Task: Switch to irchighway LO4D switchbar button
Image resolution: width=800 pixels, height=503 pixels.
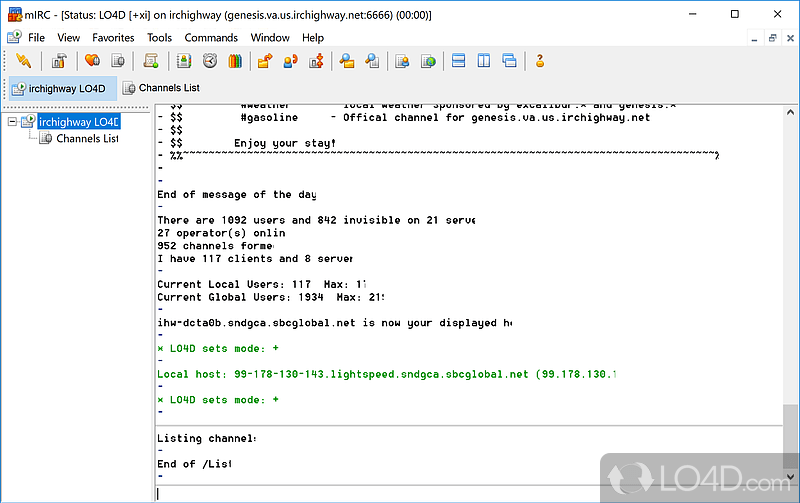Action: coord(63,88)
